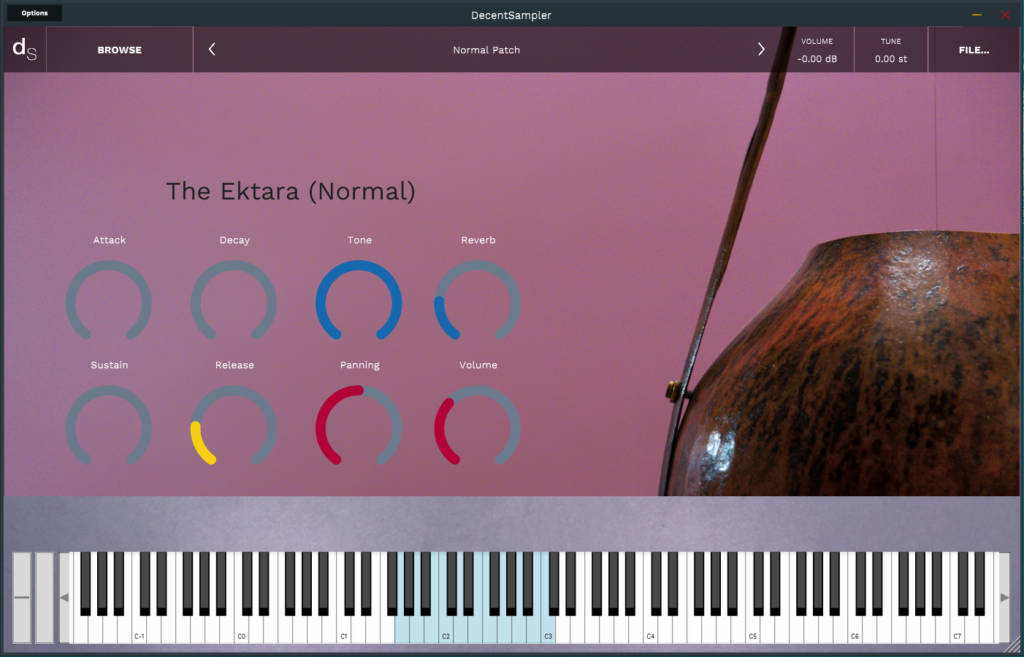
Task: Play the C-1 key on the keyboard
Action: coord(139,628)
